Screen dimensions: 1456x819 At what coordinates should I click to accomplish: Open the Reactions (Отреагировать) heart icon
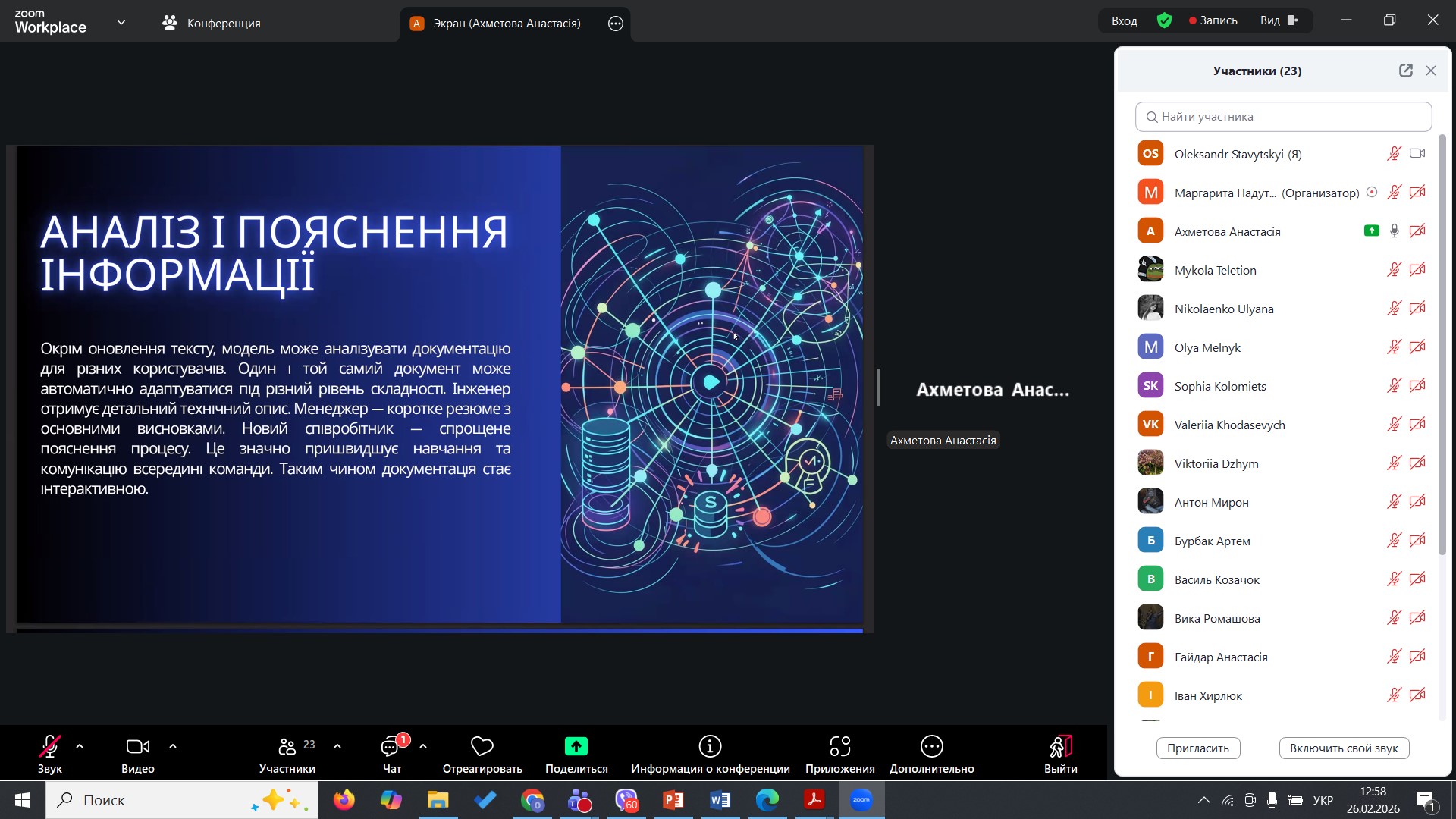tap(482, 747)
